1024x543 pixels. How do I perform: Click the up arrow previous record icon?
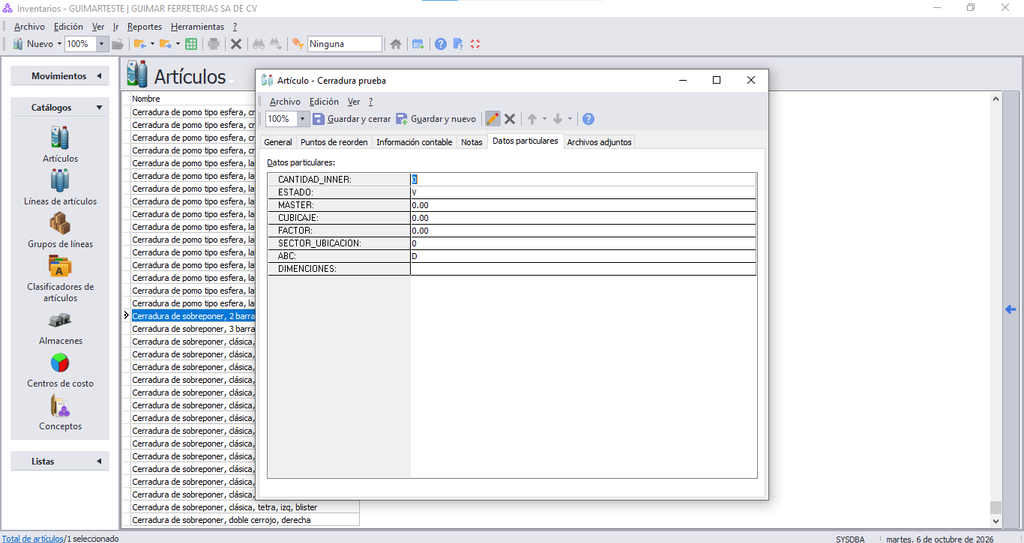tap(532, 119)
